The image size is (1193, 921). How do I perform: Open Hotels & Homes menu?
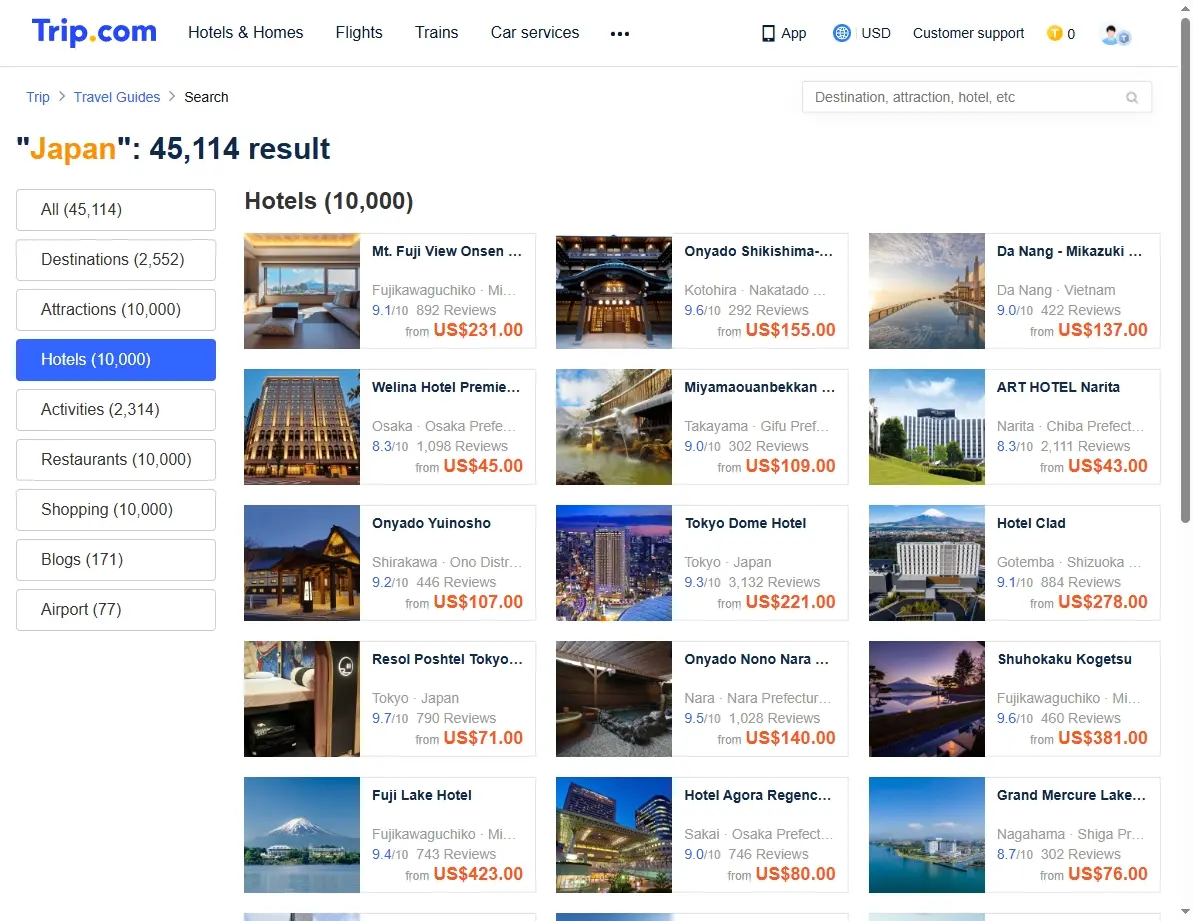coord(246,33)
